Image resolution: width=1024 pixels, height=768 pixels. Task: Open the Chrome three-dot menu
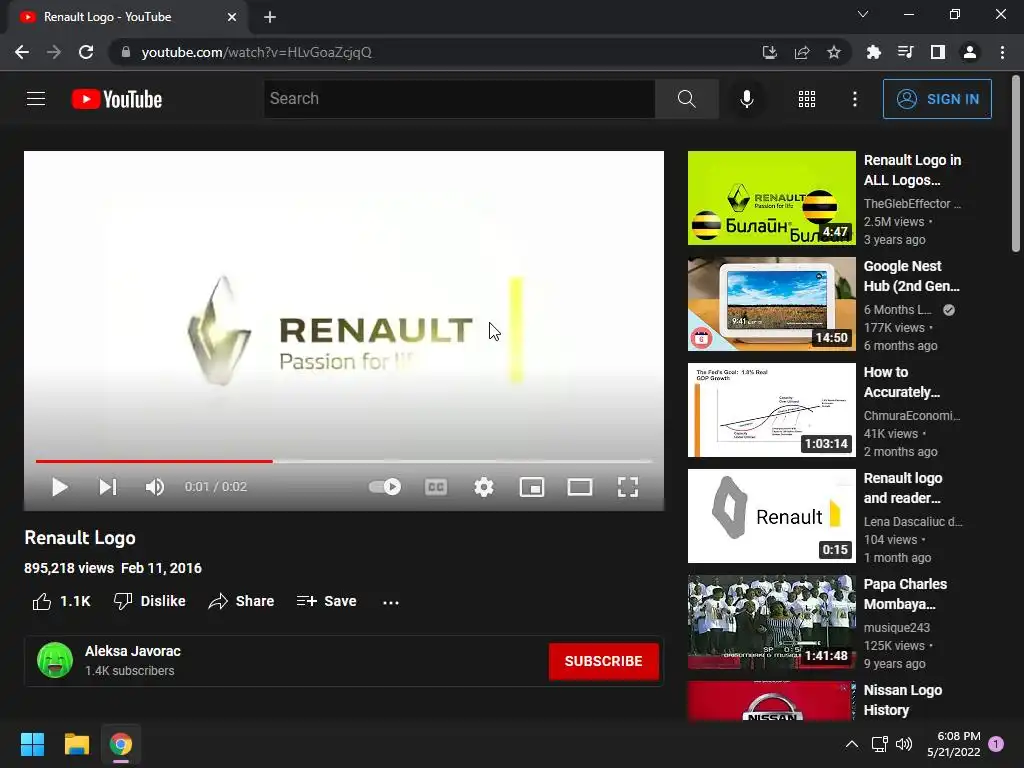(1002, 52)
